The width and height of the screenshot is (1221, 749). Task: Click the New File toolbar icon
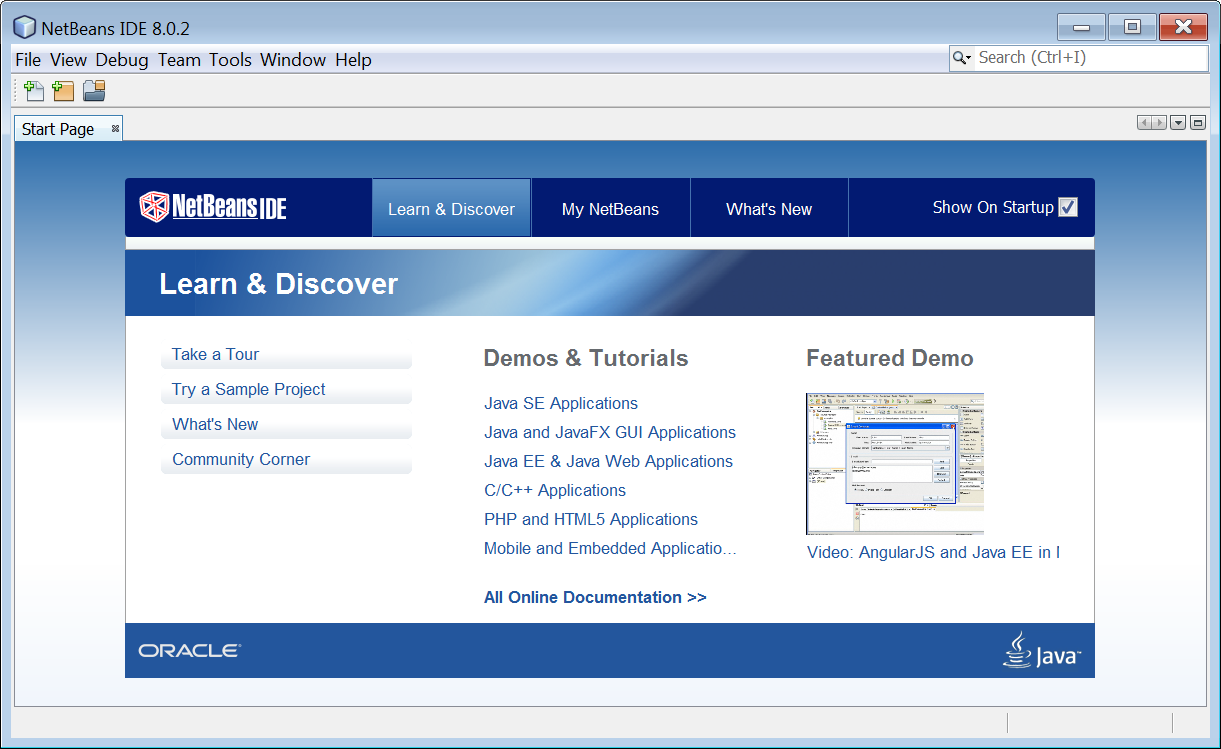pos(34,91)
